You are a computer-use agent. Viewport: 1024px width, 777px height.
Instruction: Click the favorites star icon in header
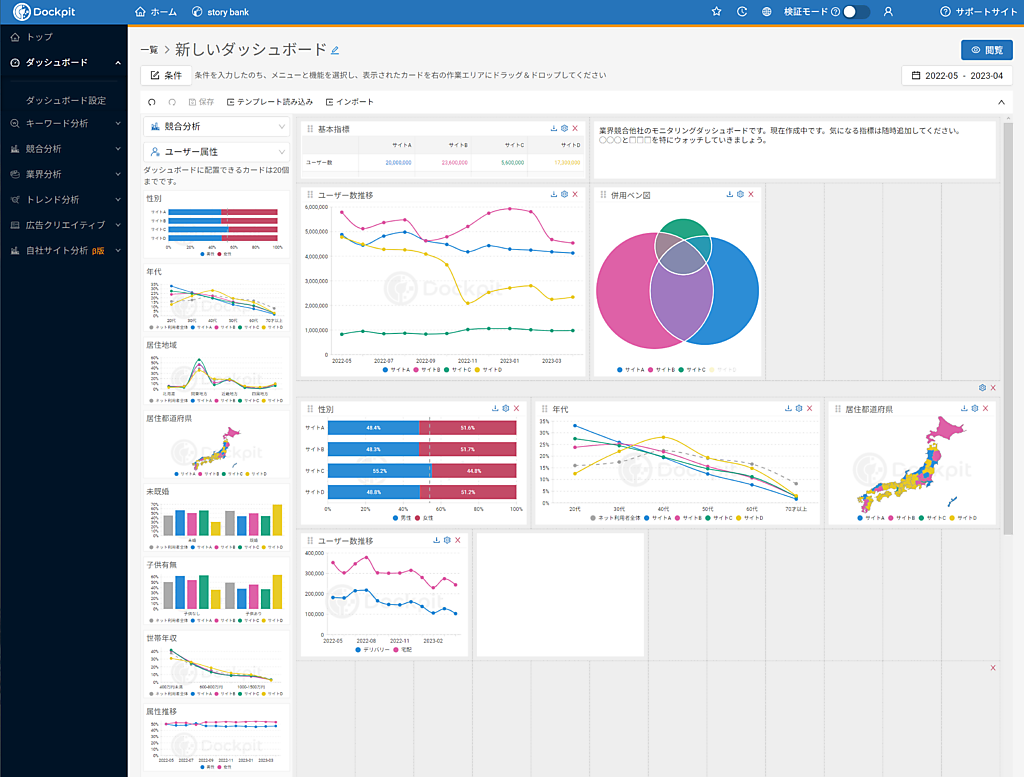716,12
